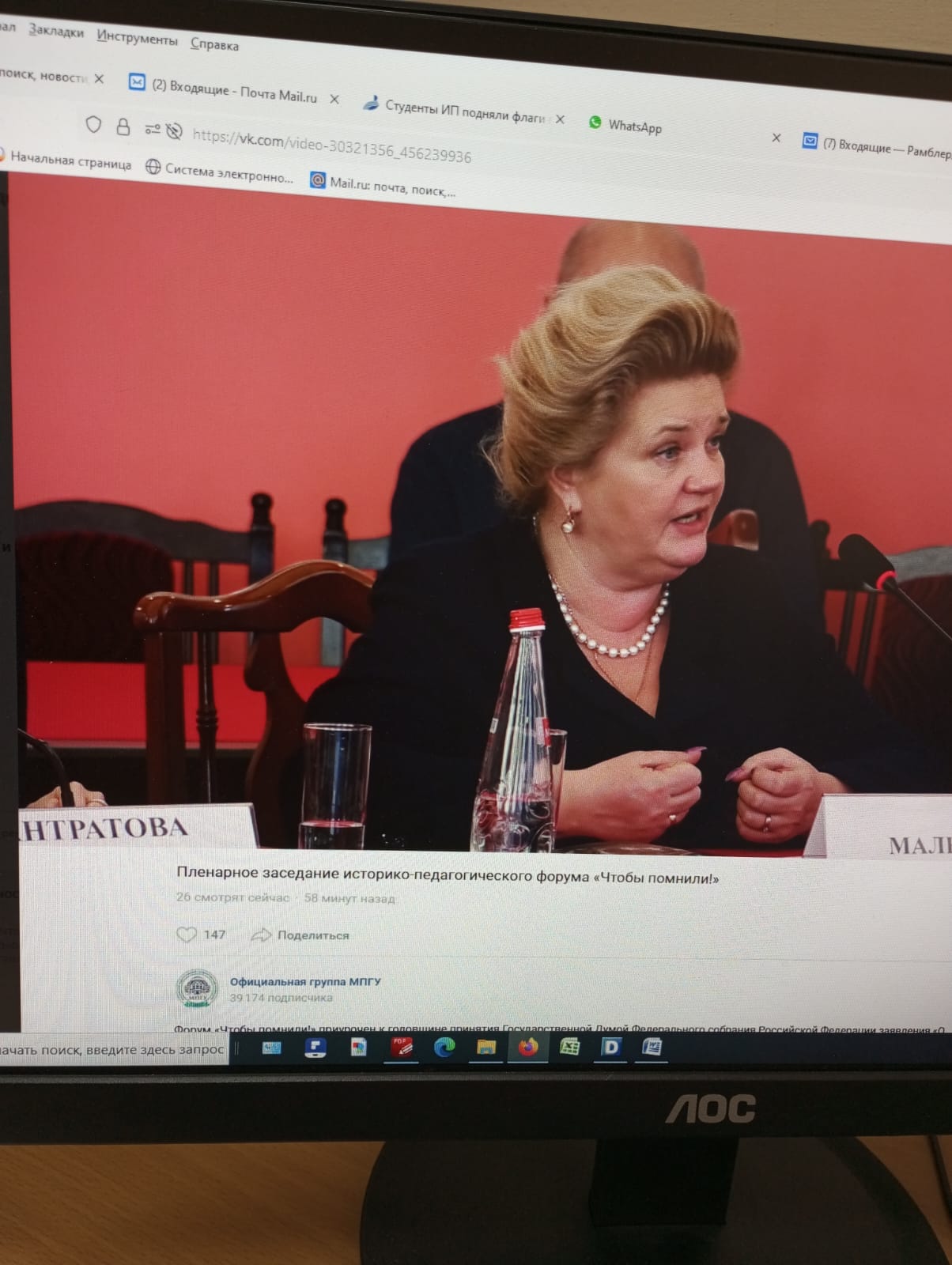Open the red PDF editor taskbar icon
Image resolution: width=952 pixels, height=1265 pixels.
pos(402,1048)
